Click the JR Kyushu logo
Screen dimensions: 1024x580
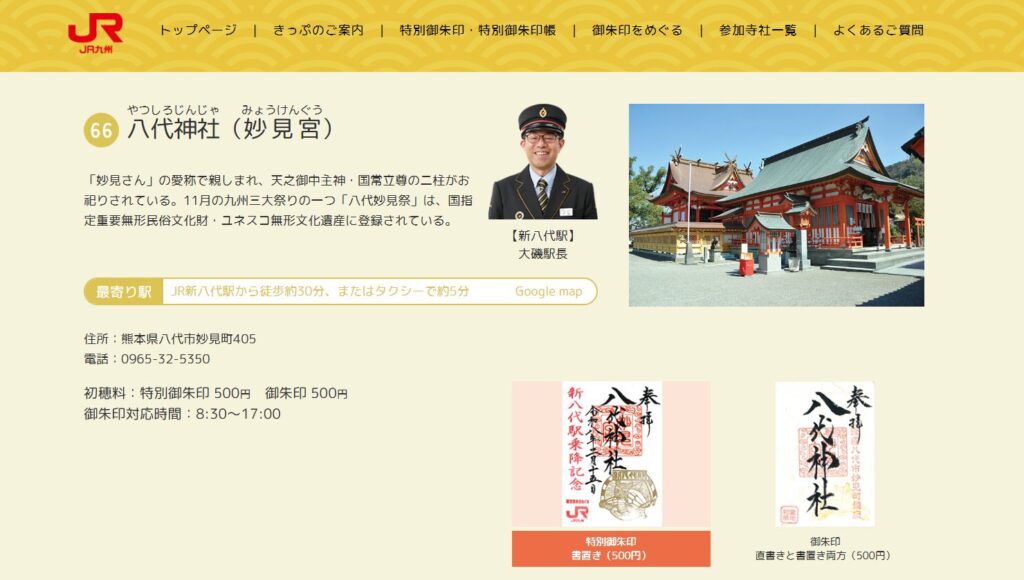[95, 32]
